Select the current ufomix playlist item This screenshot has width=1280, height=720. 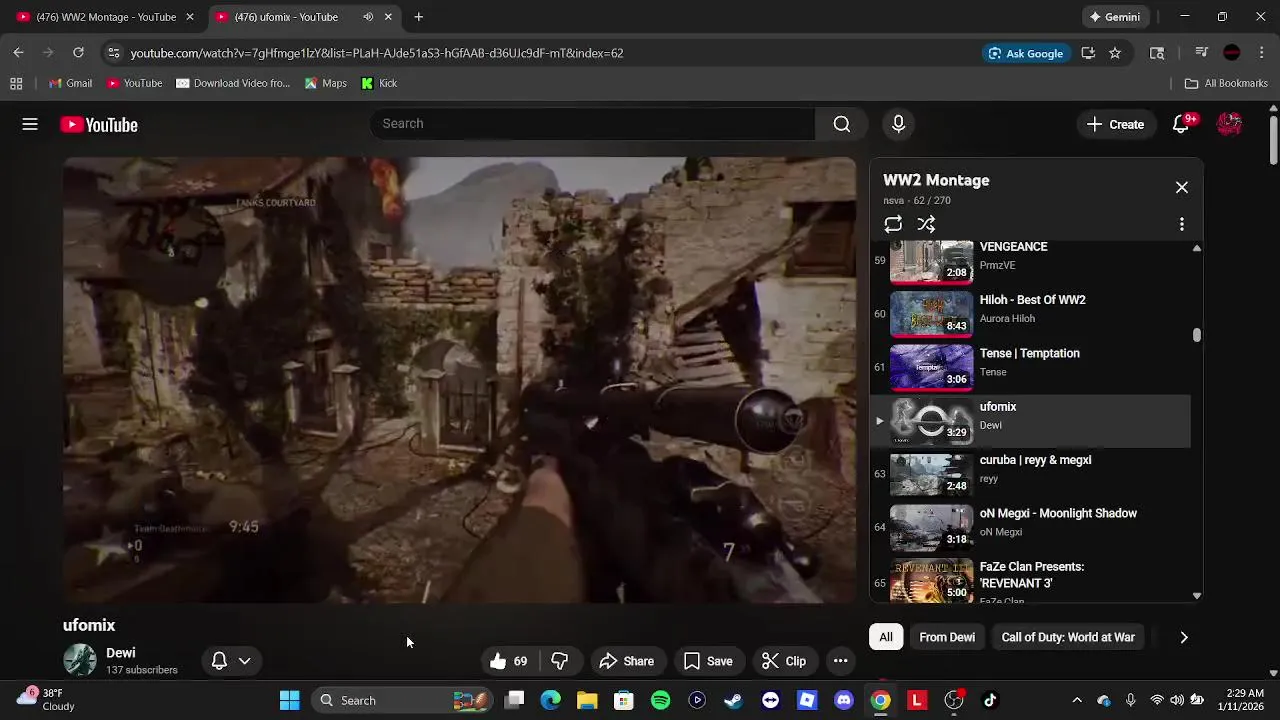tap(1030, 420)
